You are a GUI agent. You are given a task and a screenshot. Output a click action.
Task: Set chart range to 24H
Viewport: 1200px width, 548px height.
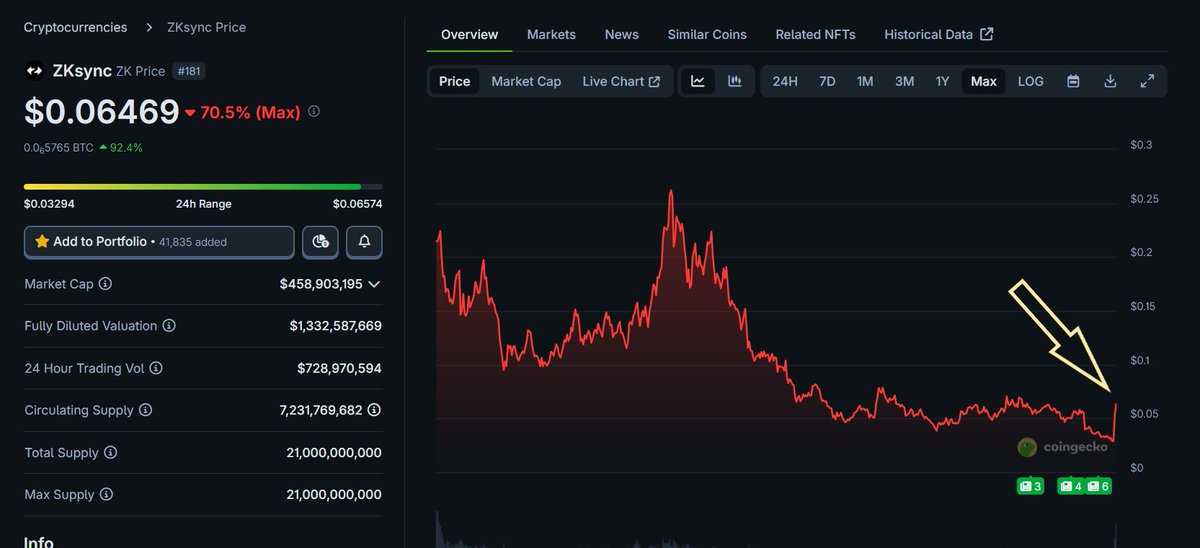[785, 81]
